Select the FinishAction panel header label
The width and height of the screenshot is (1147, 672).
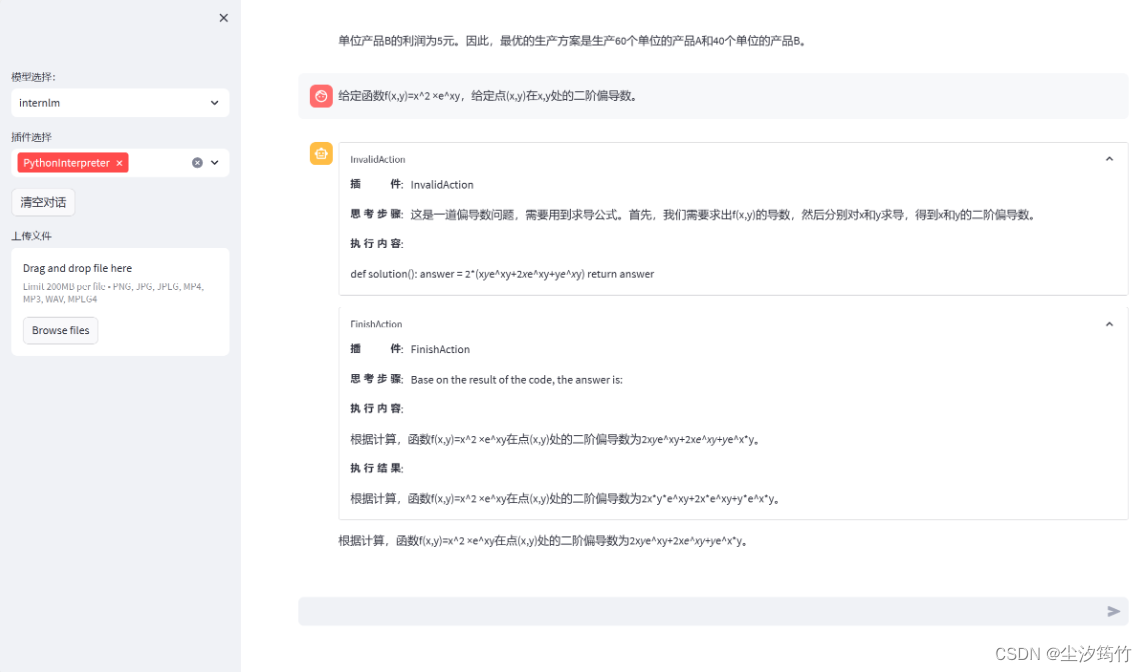click(x=376, y=323)
